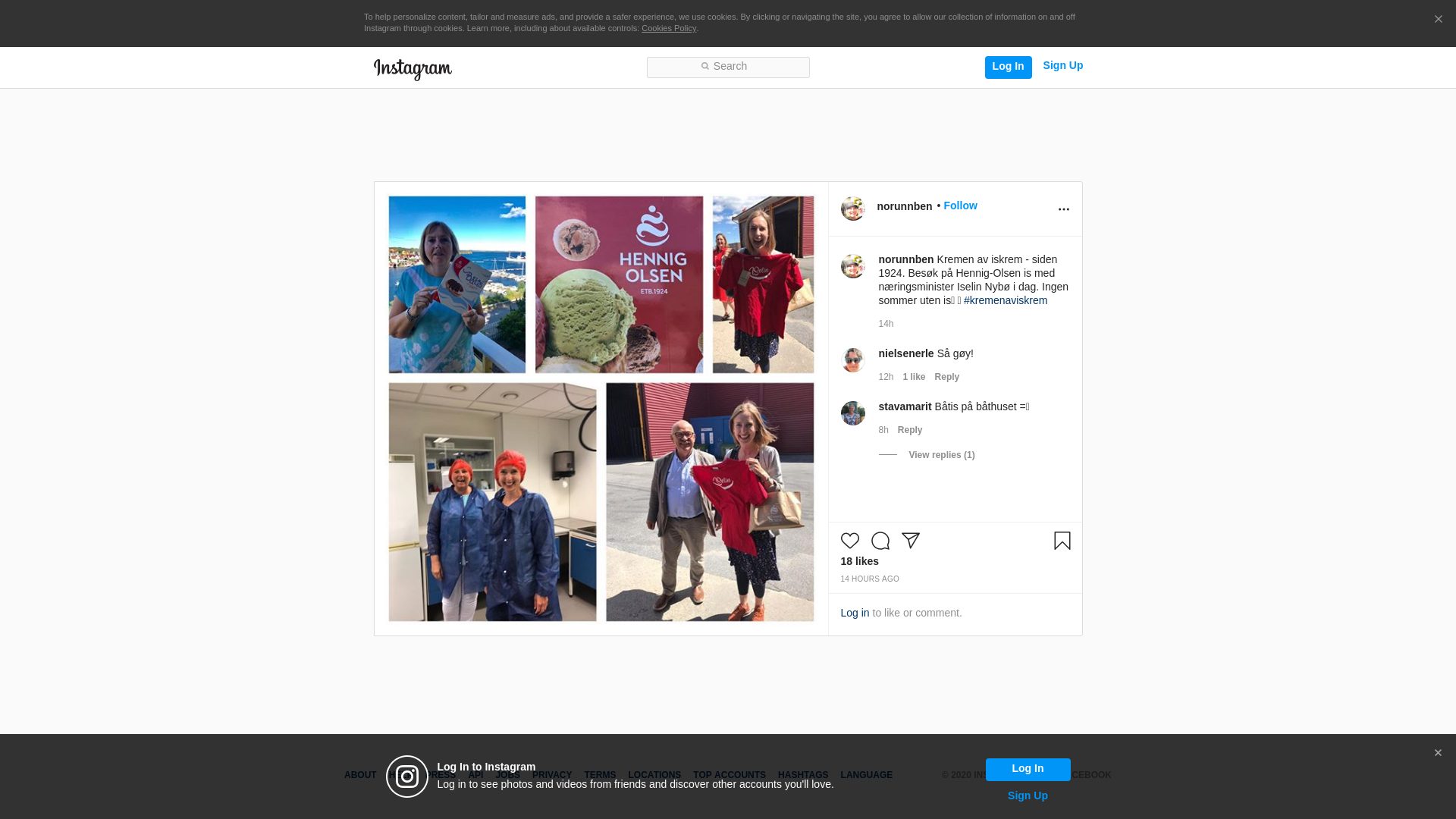
Task: Reply to nielsenerle comment
Action: tap(946, 377)
